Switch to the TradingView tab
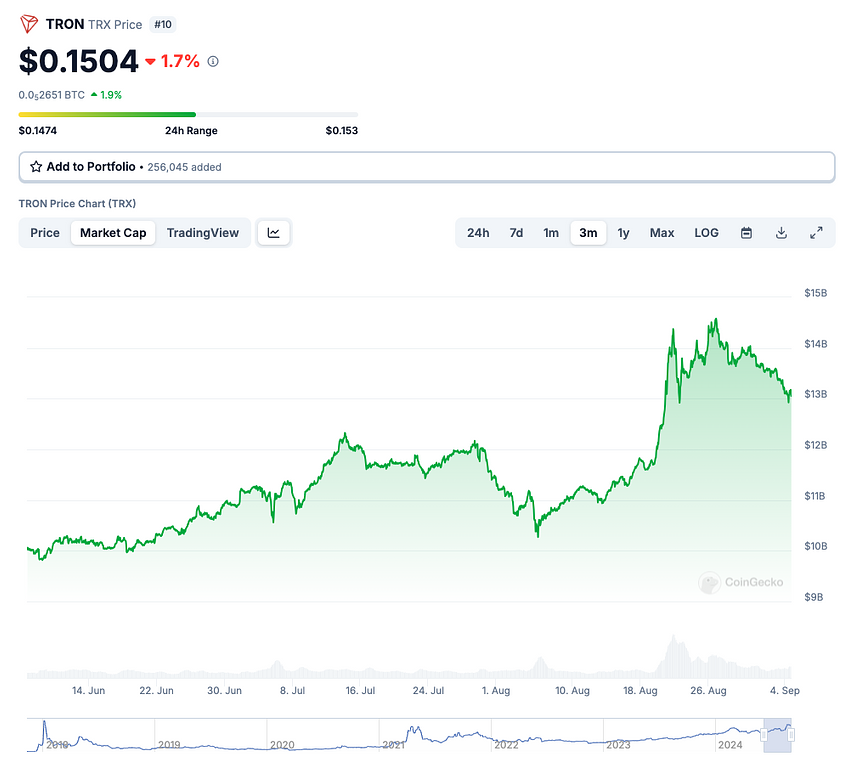This screenshot has width=844, height=768. 203,233
